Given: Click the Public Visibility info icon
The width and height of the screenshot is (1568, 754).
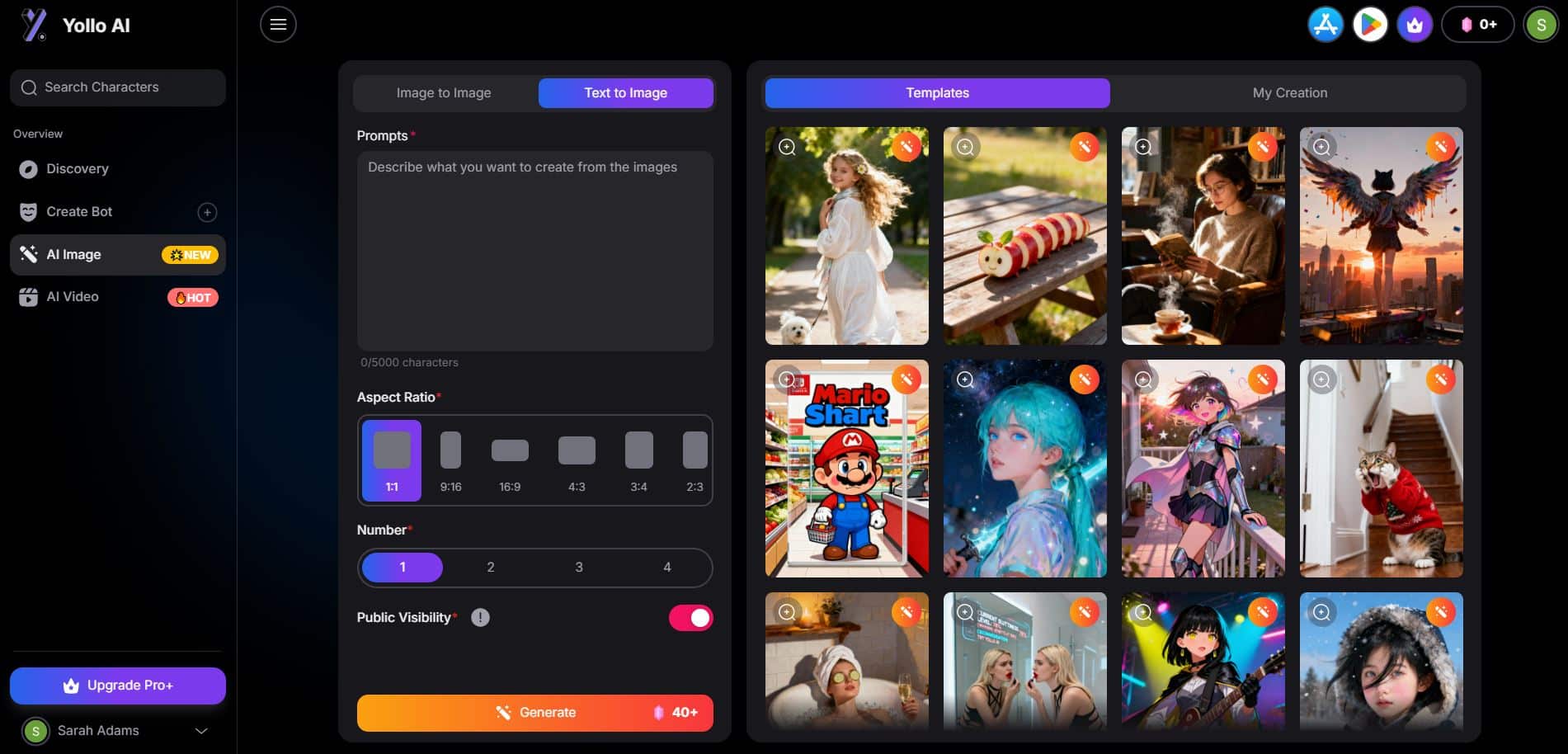Looking at the screenshot, I should click(480, 618).
